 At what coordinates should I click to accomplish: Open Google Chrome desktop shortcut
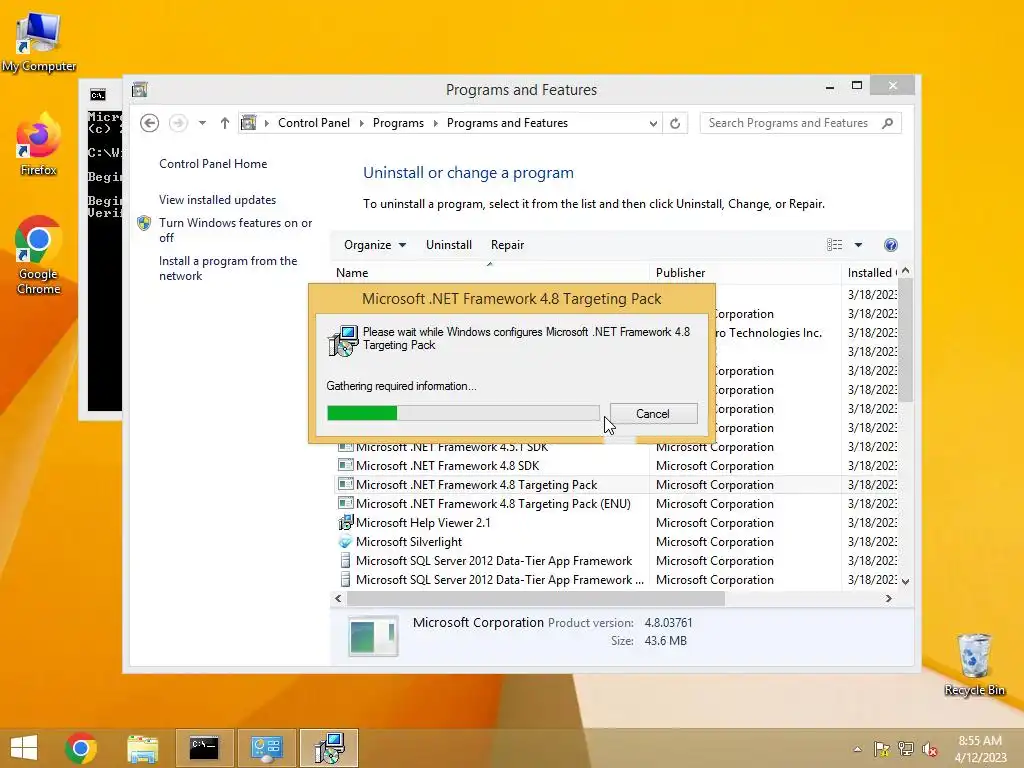[38, 255]
